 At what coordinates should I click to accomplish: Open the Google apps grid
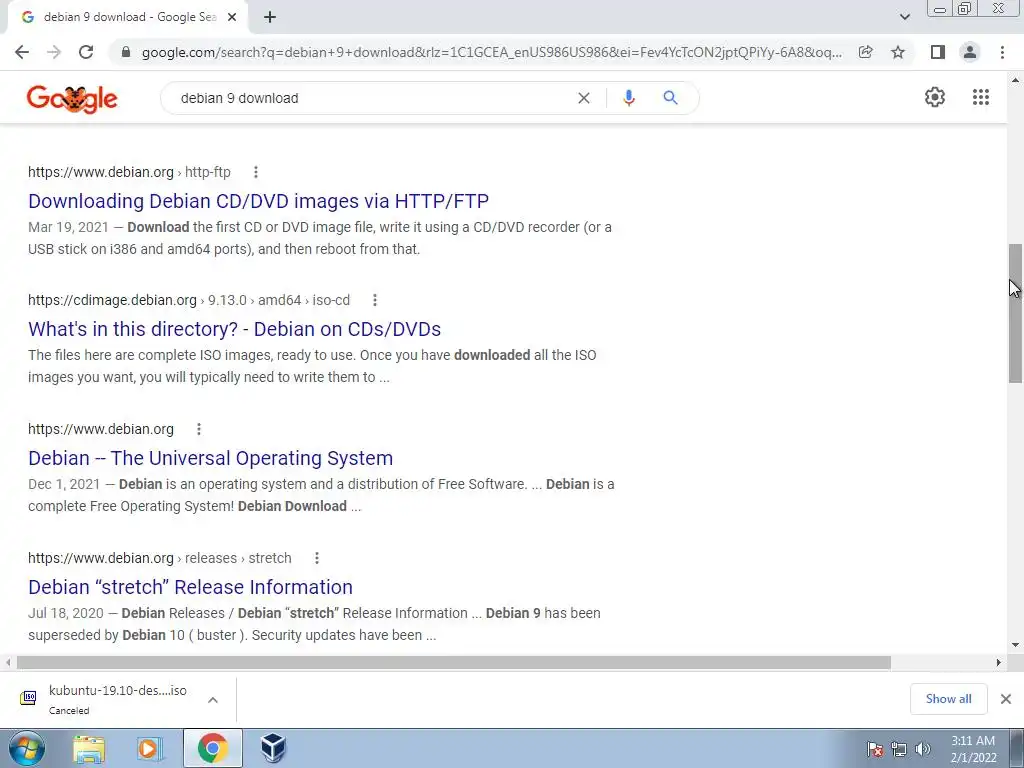[x=980, y=97]
